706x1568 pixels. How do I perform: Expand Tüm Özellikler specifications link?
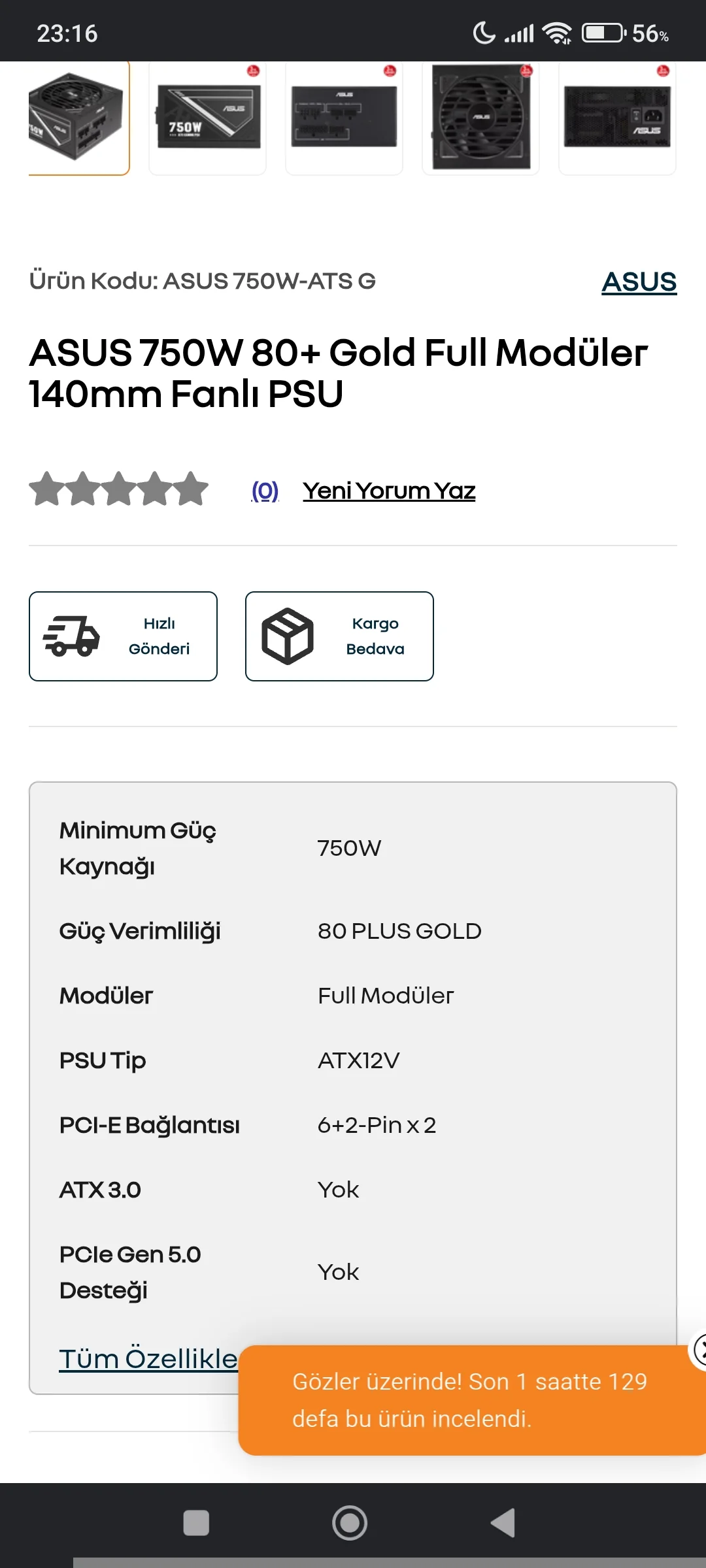[148, 1359]
